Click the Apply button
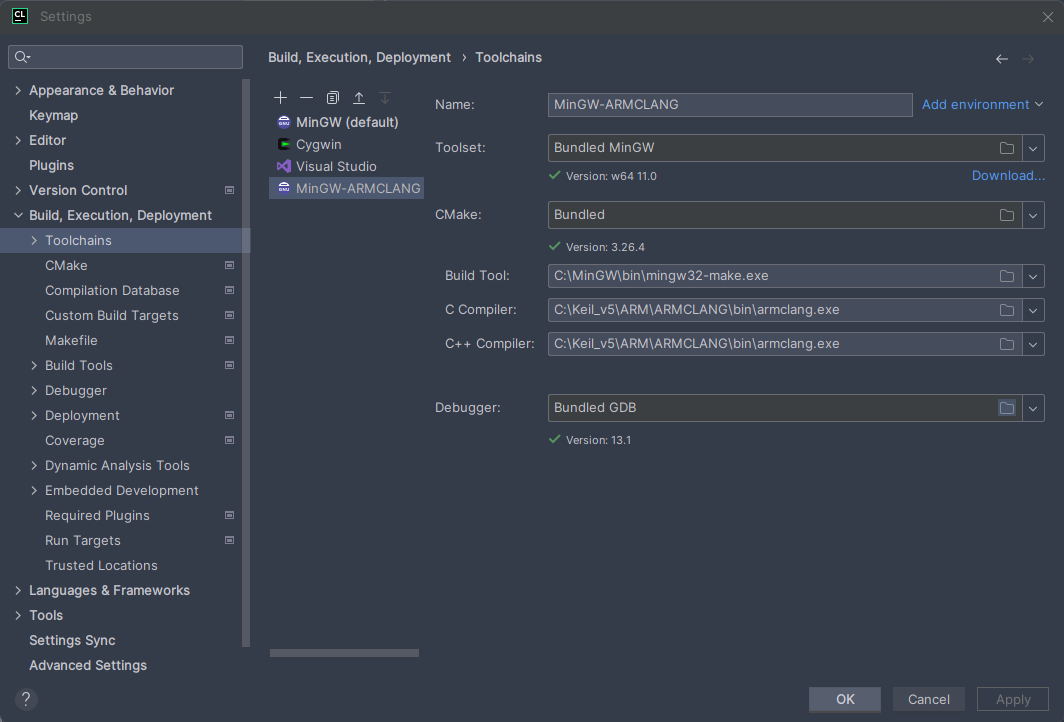Image resolution: width=1064 pixels, height=722 pixels. pos(1012,699)
